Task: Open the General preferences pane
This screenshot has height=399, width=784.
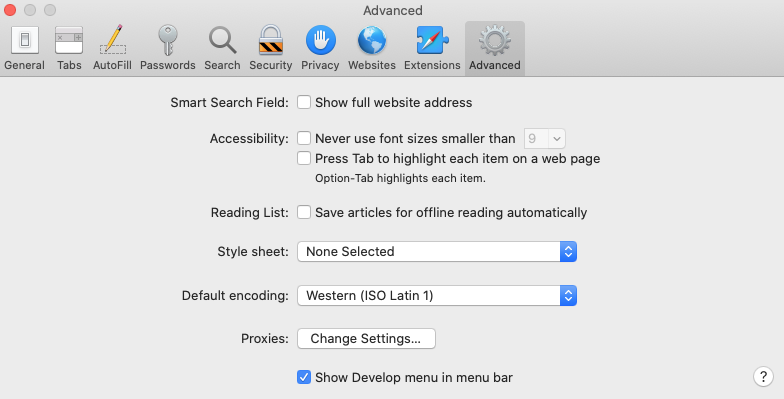Action: 24,48
